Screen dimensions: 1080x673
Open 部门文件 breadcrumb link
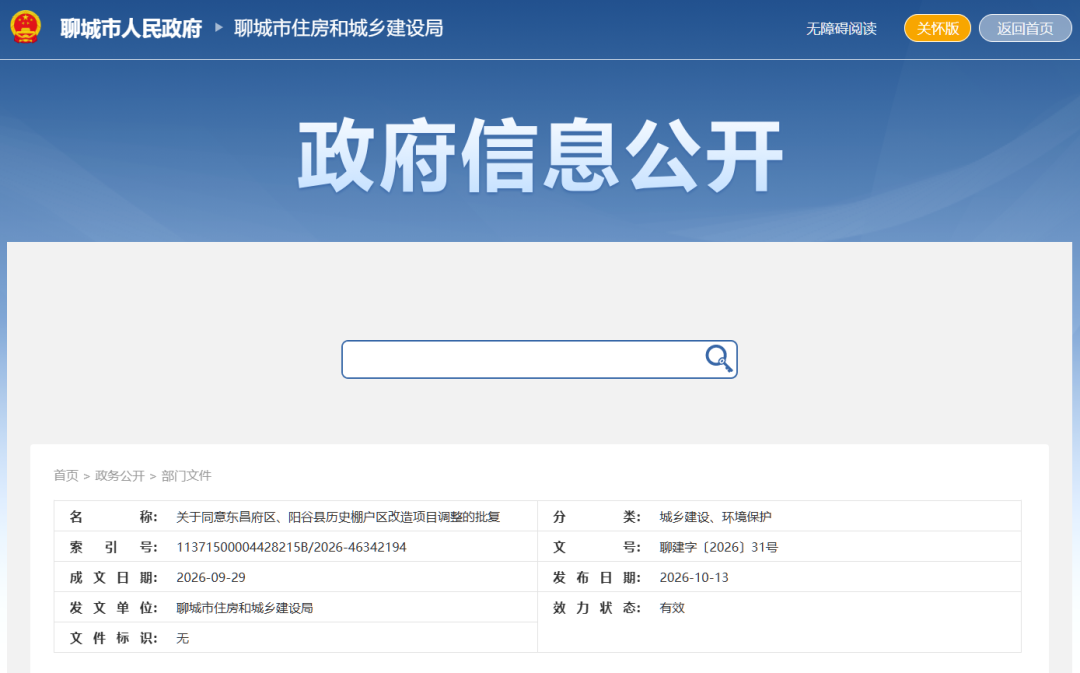(x=186, y=475)
